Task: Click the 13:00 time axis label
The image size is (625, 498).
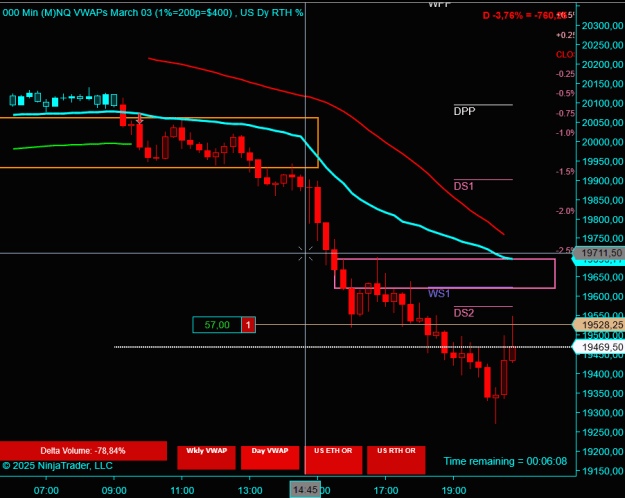Action: click(250, 490)
